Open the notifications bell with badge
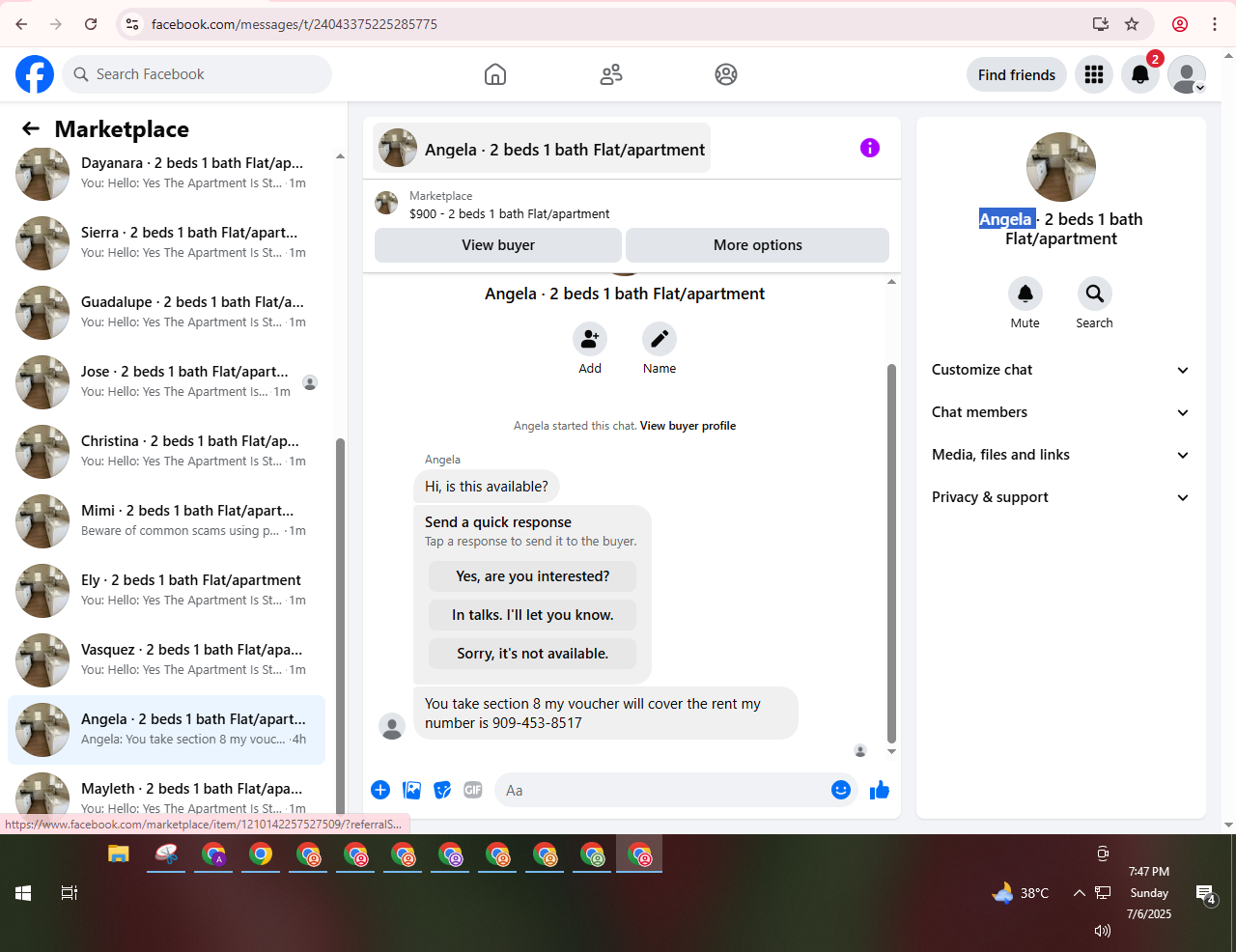Screen dimensions: 1236x952 [x=1140, y=74]
